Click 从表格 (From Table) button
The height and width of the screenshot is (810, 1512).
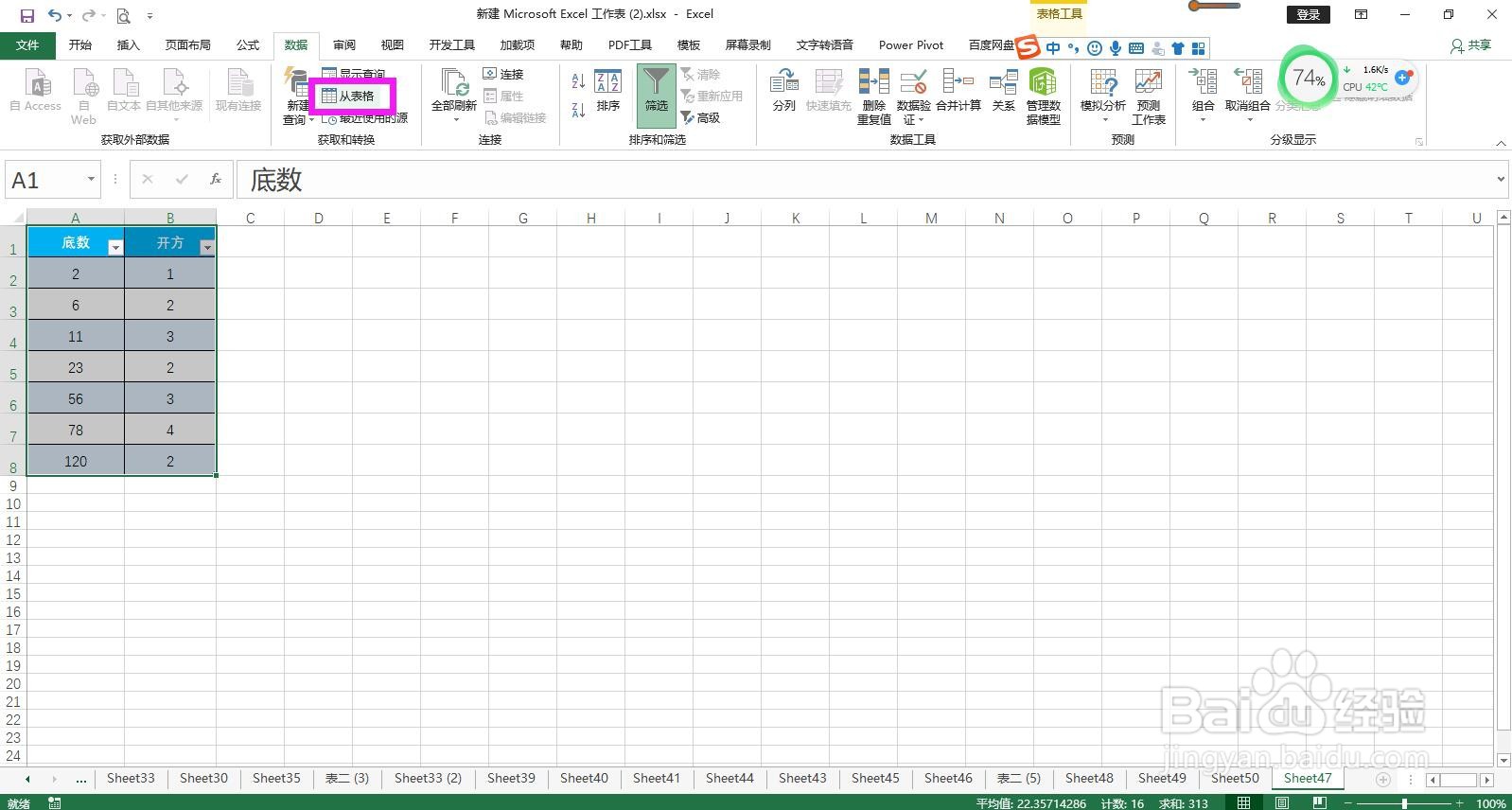[x=348, y=96]
